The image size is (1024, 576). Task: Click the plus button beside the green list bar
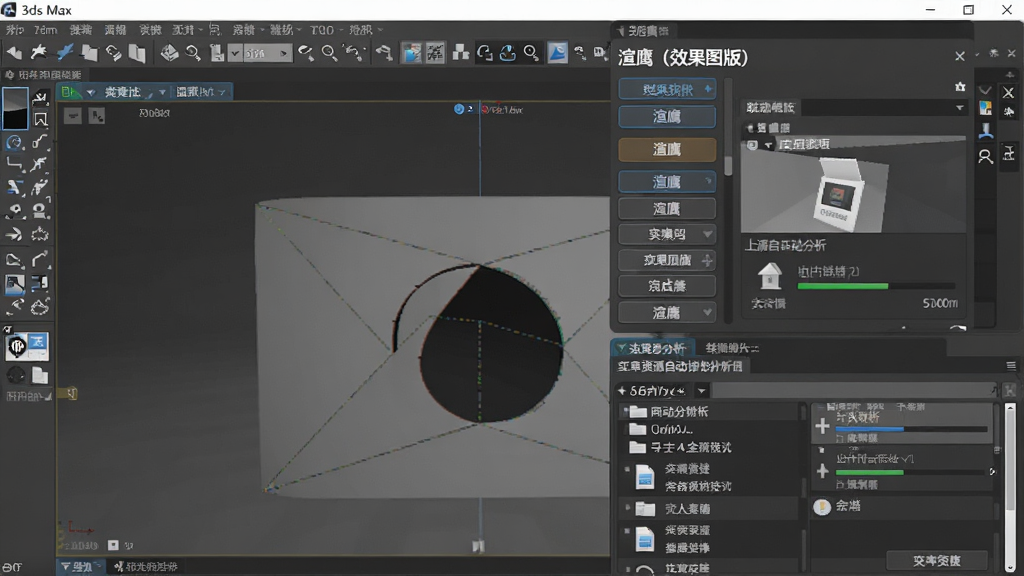pyautogui.click(x=822, y=471)
